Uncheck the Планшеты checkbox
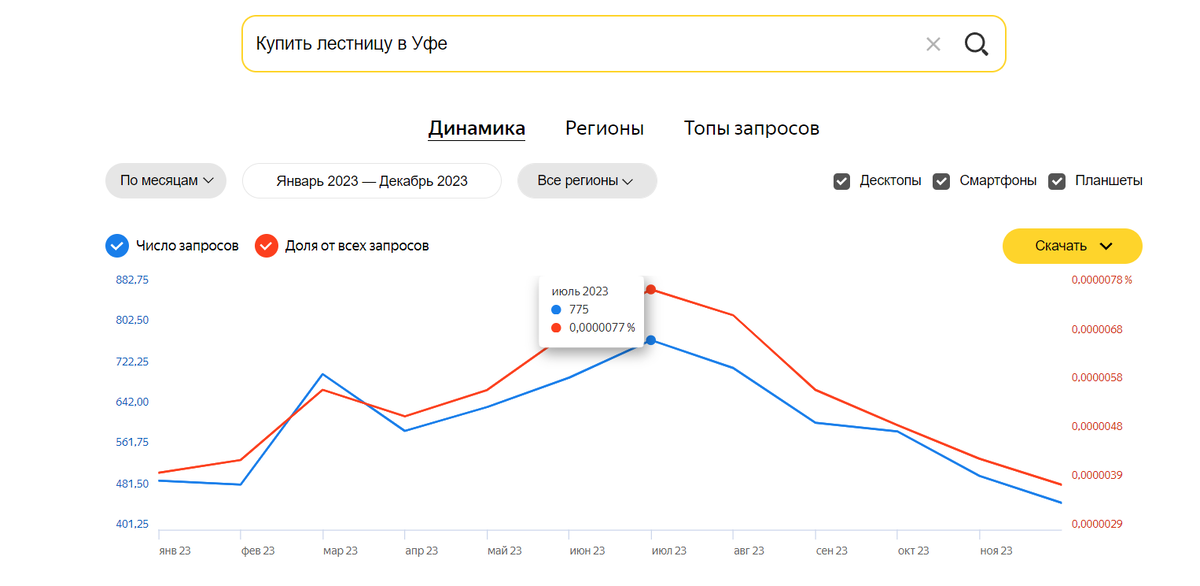Screen dimensions: 1200x586 [1057, 181]
